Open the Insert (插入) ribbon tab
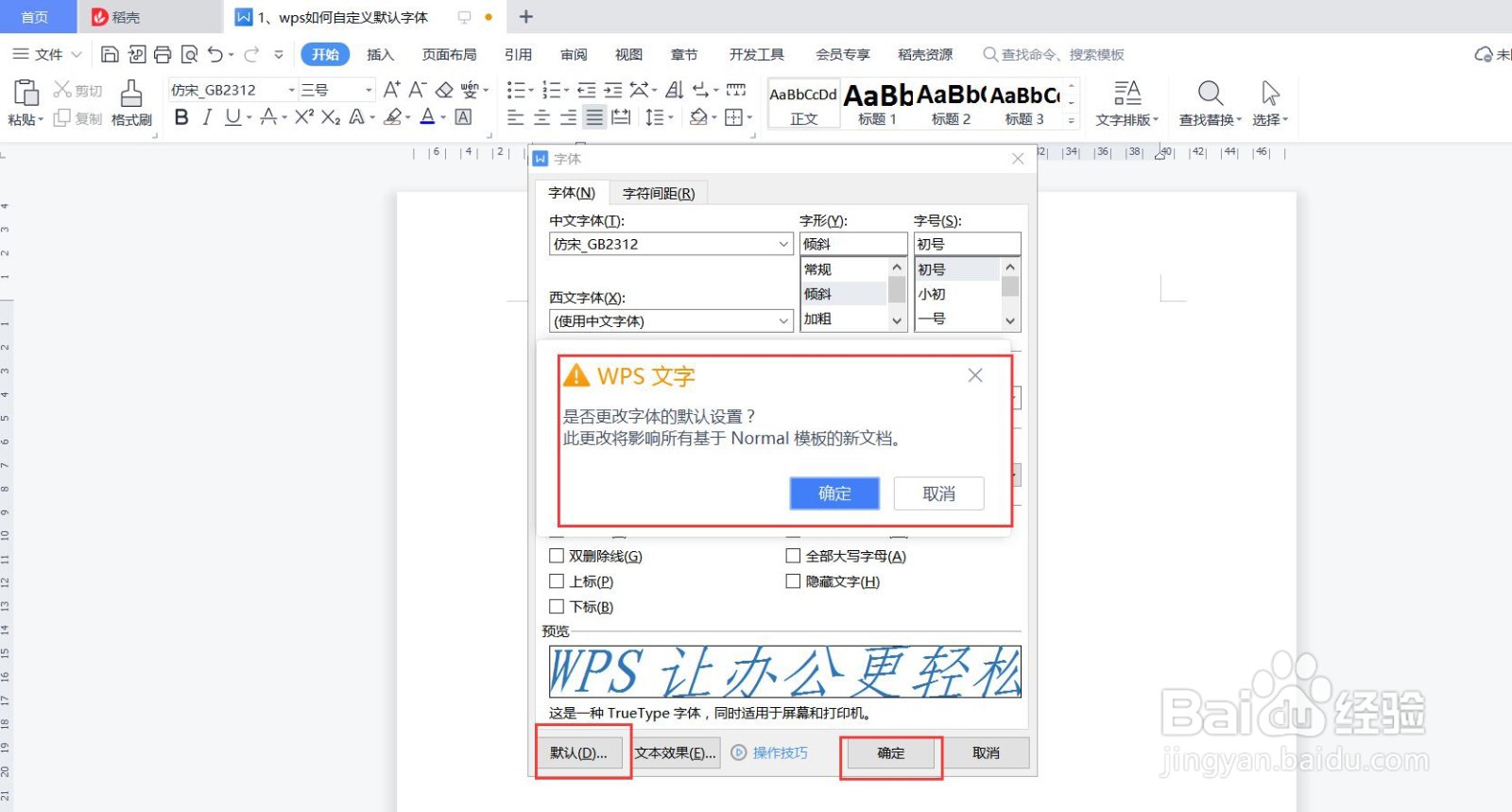 point(380,55)
